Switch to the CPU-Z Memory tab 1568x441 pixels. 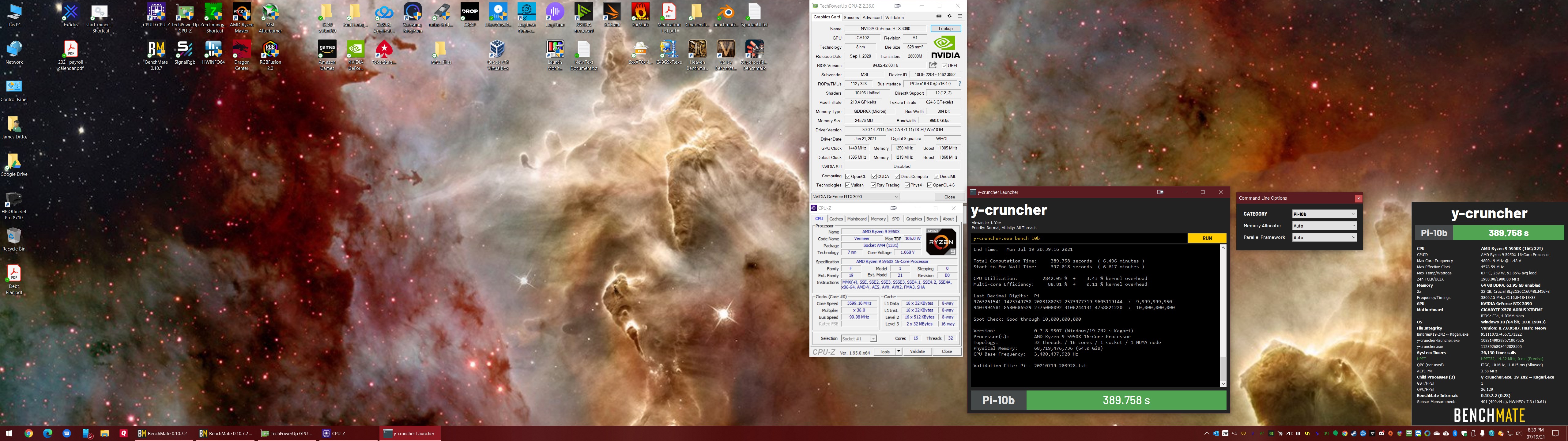[x=878, y=219]
